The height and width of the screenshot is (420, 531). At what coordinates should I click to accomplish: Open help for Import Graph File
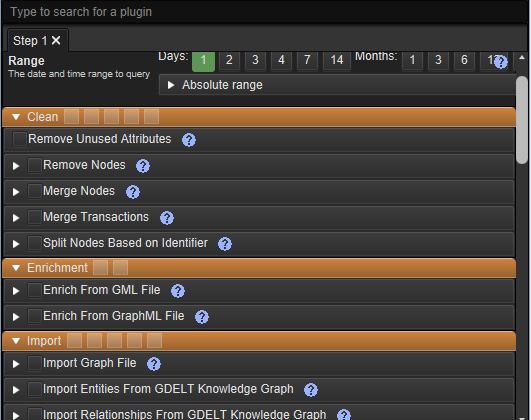154,364
